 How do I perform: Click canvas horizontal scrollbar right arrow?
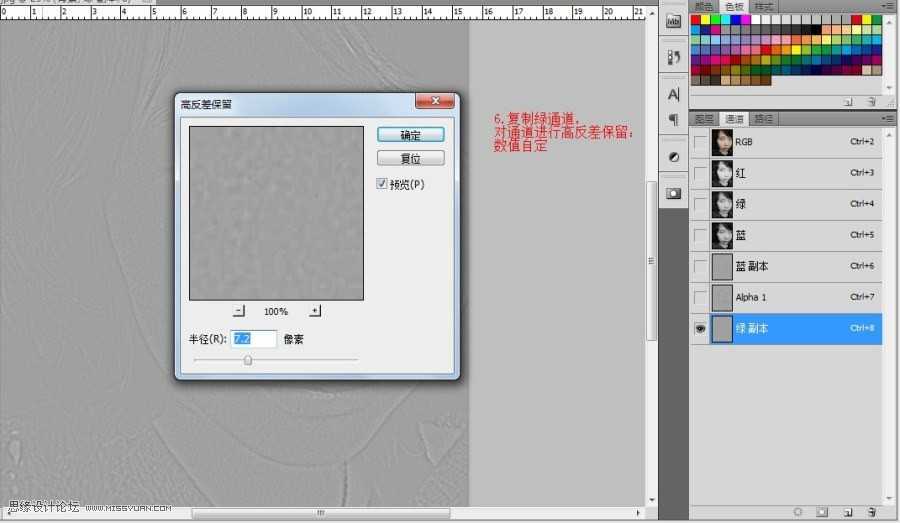[x=638, y=513]
